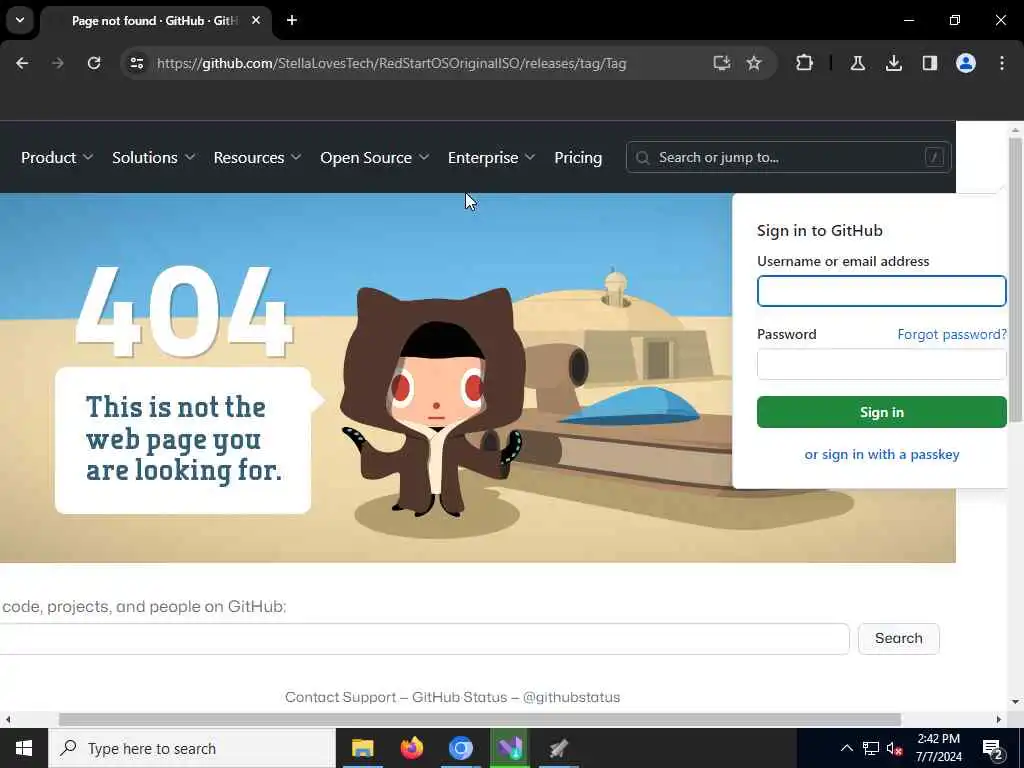Image resolution: width=1024 pixels, height=768 pixels.
Task: Switch to Chromium browser in taskbar
Action: coord(460,748)
